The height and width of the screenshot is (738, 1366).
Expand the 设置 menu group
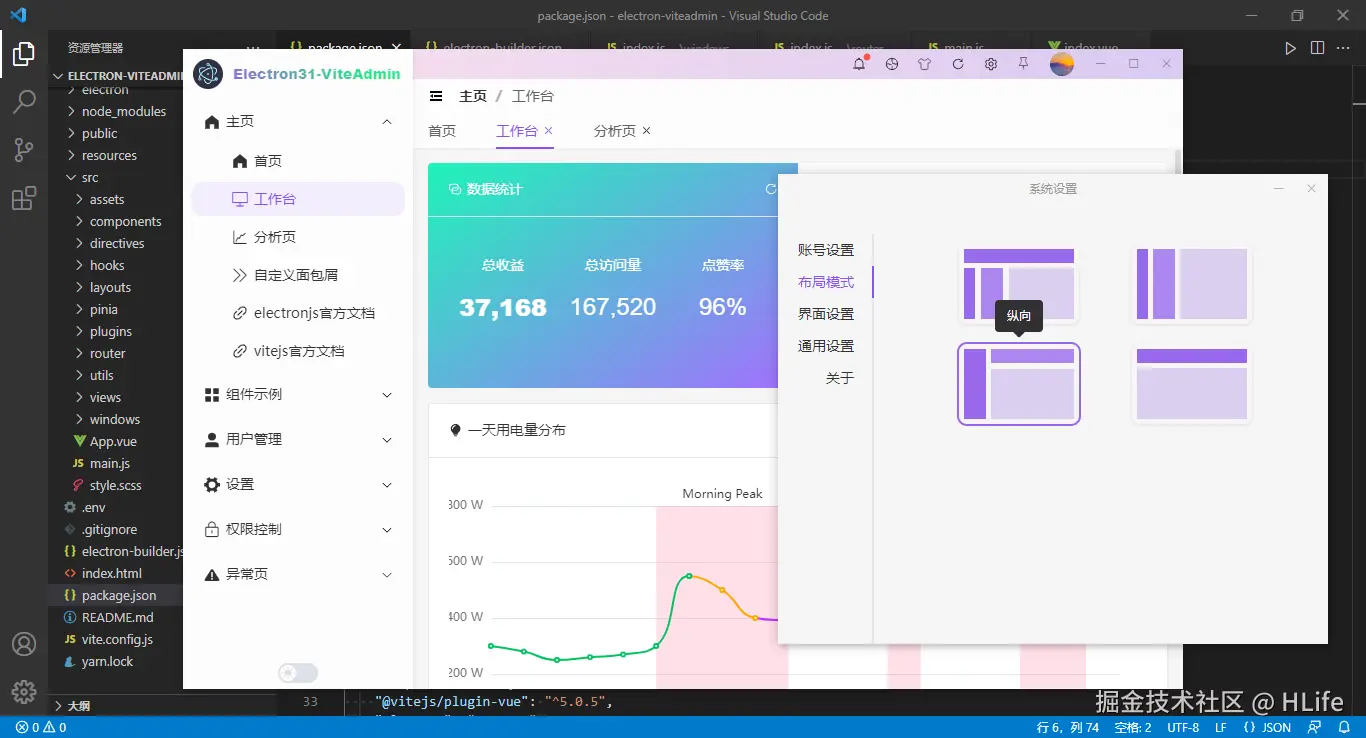(298, 484)
